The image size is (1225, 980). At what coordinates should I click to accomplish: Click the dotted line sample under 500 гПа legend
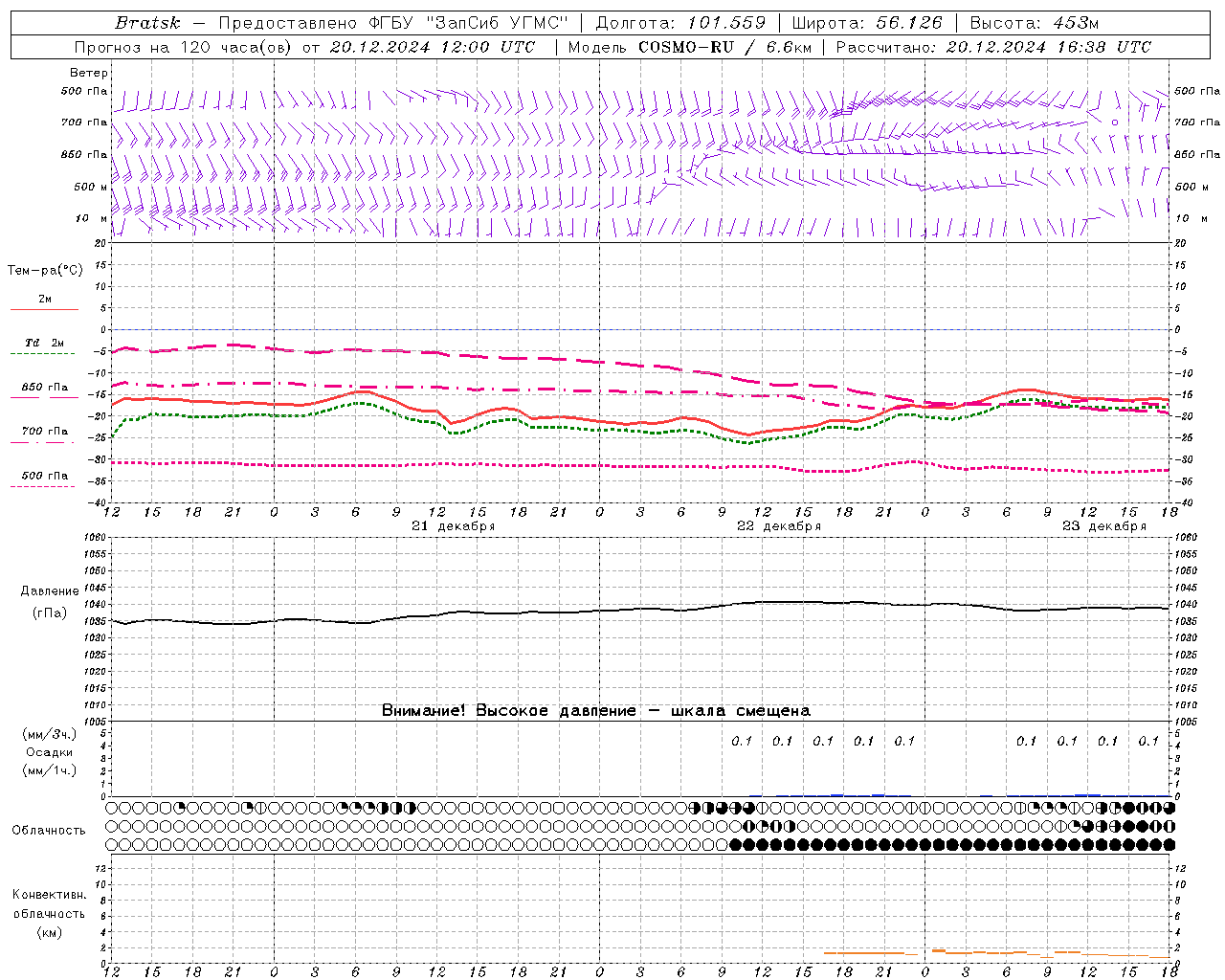coord(44,486)
